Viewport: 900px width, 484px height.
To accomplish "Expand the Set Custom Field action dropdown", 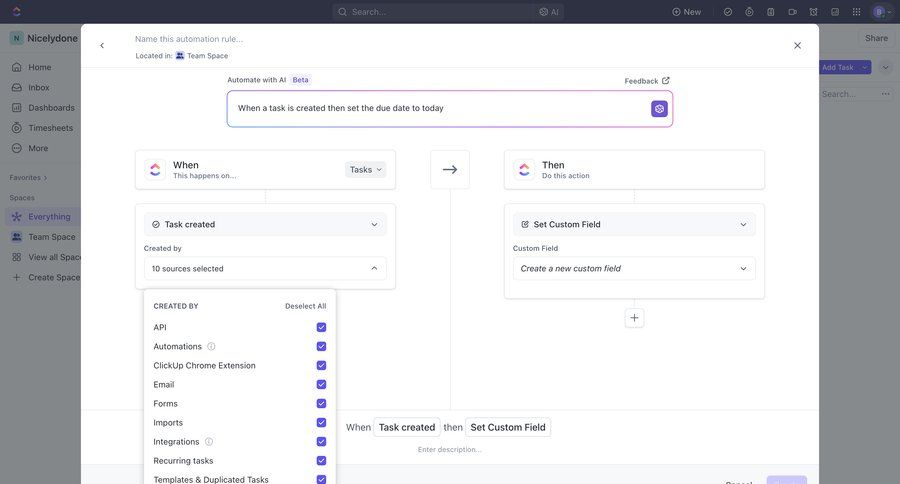I will coord(634,224).
